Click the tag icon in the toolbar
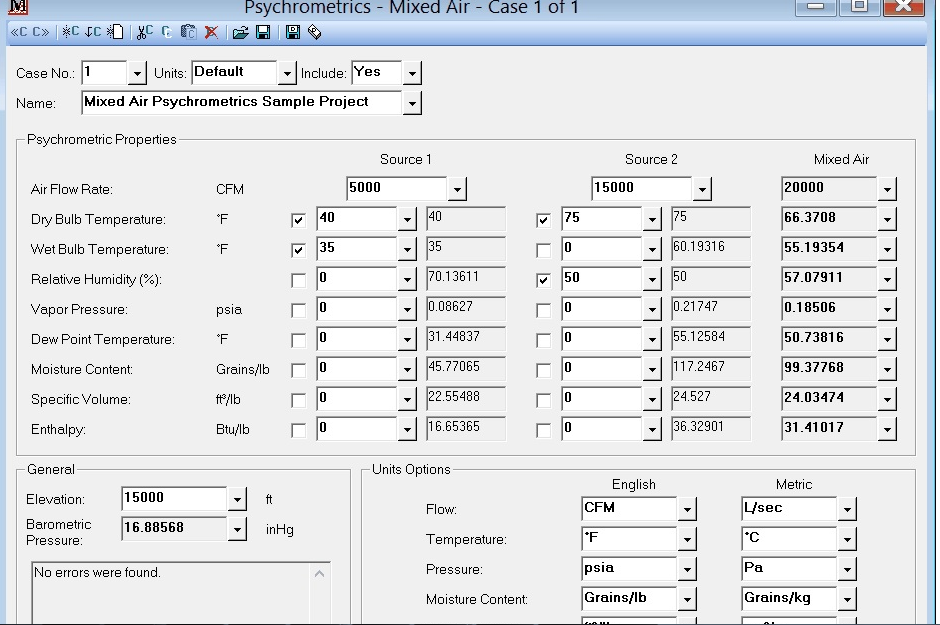 315,32
